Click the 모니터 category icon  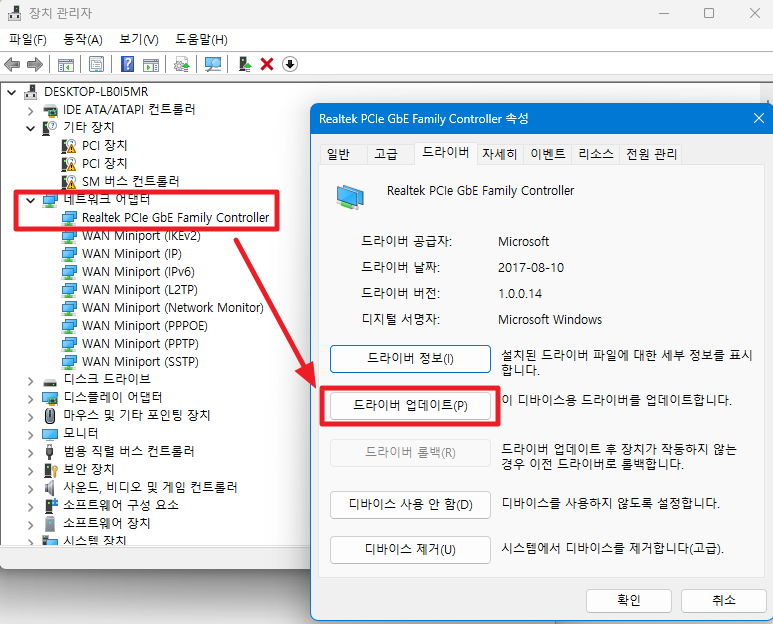click(x=50, y=434)
